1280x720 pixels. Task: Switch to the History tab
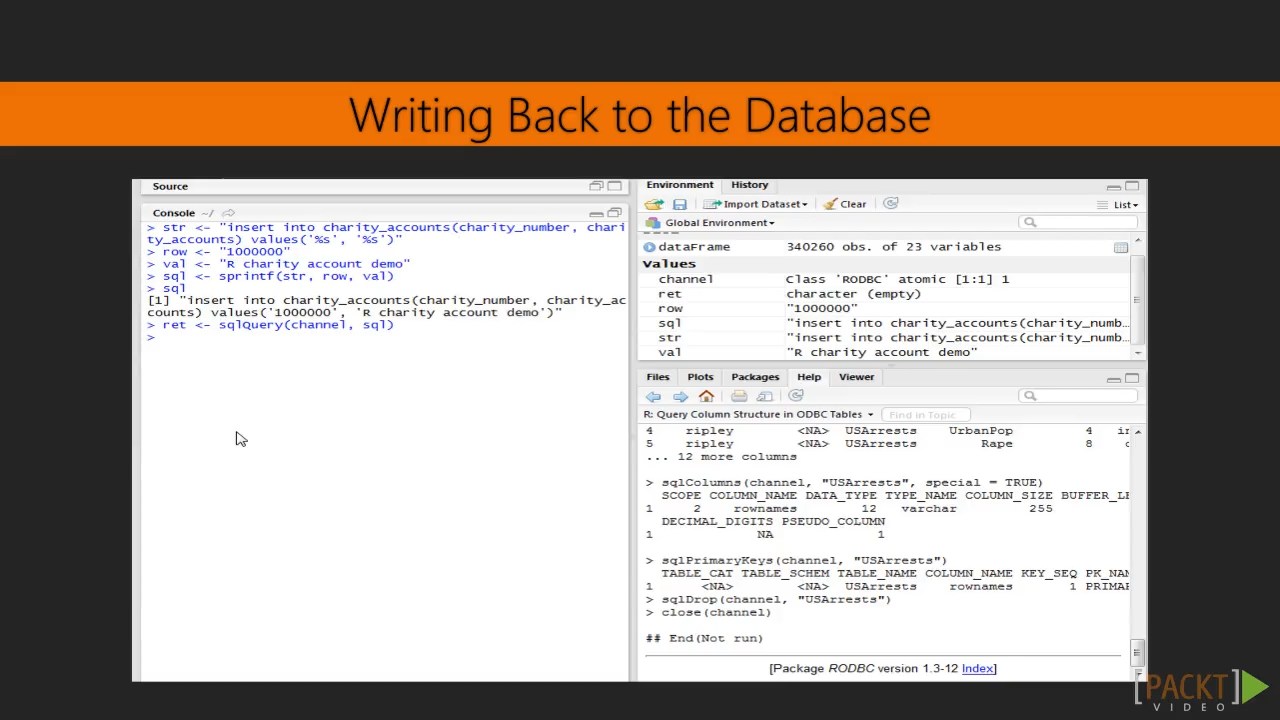749,185
